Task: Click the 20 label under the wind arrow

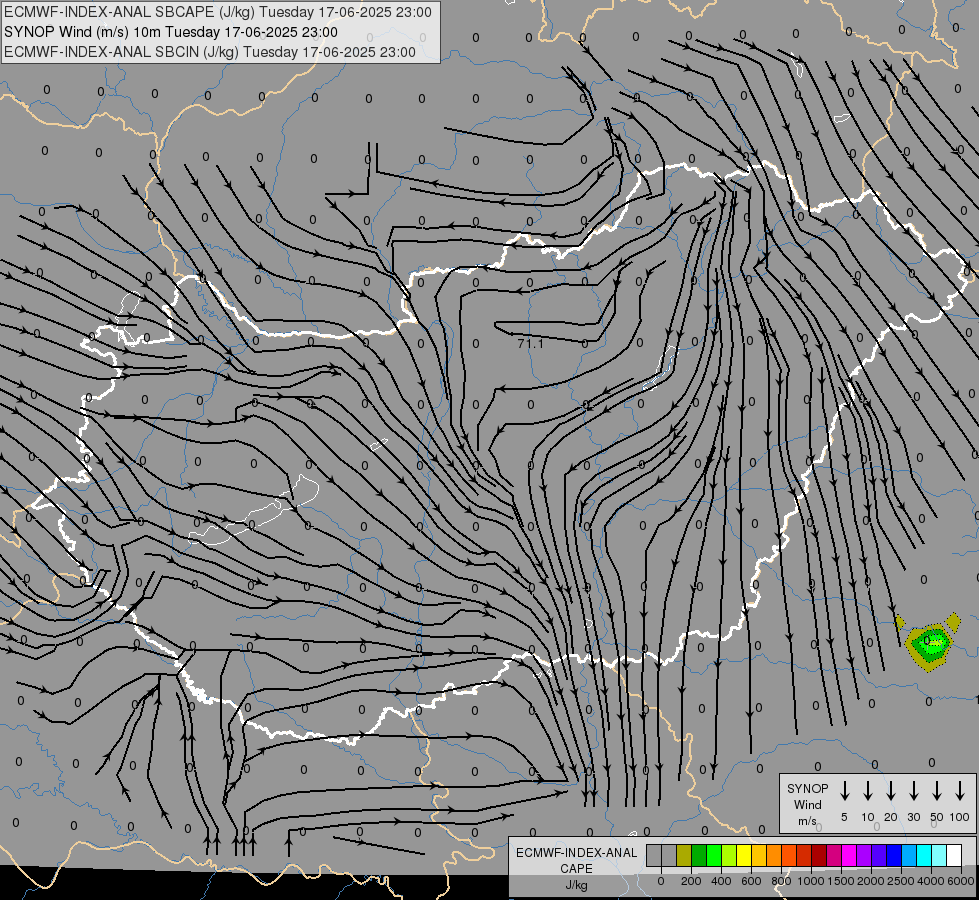Action: click(890, 817)
